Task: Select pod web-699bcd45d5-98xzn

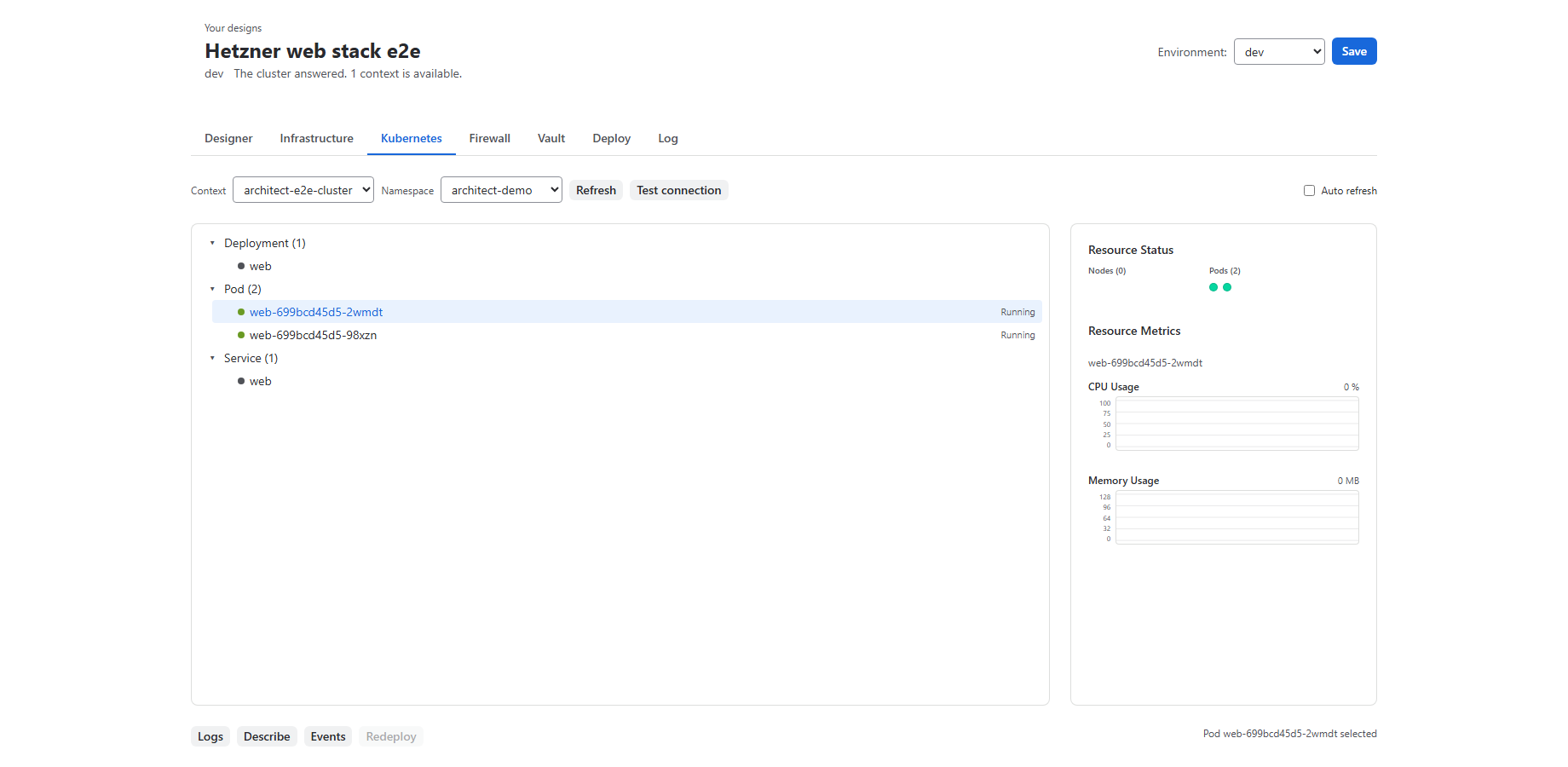Action: 627,335
